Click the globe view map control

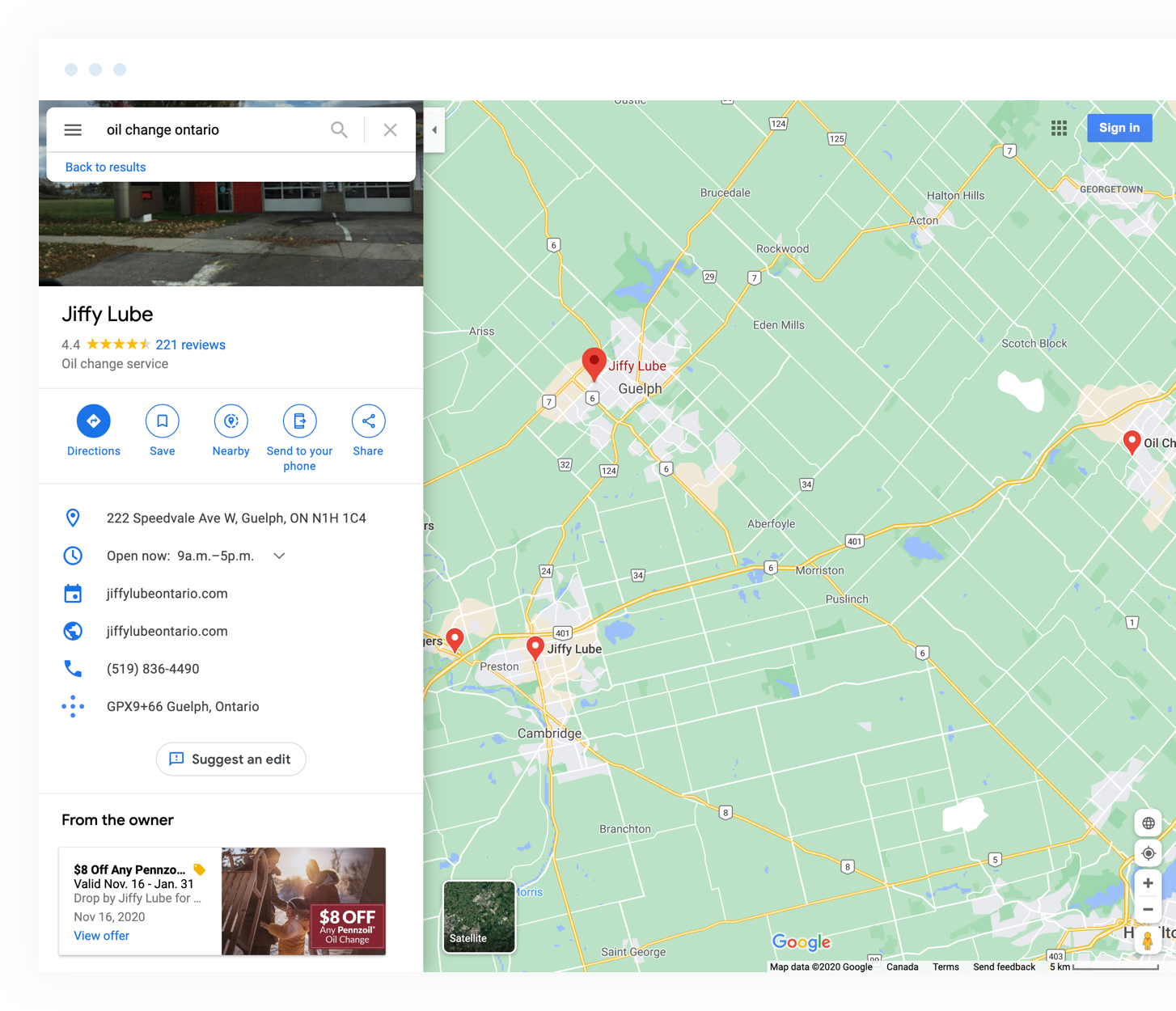coord(1148,823)
